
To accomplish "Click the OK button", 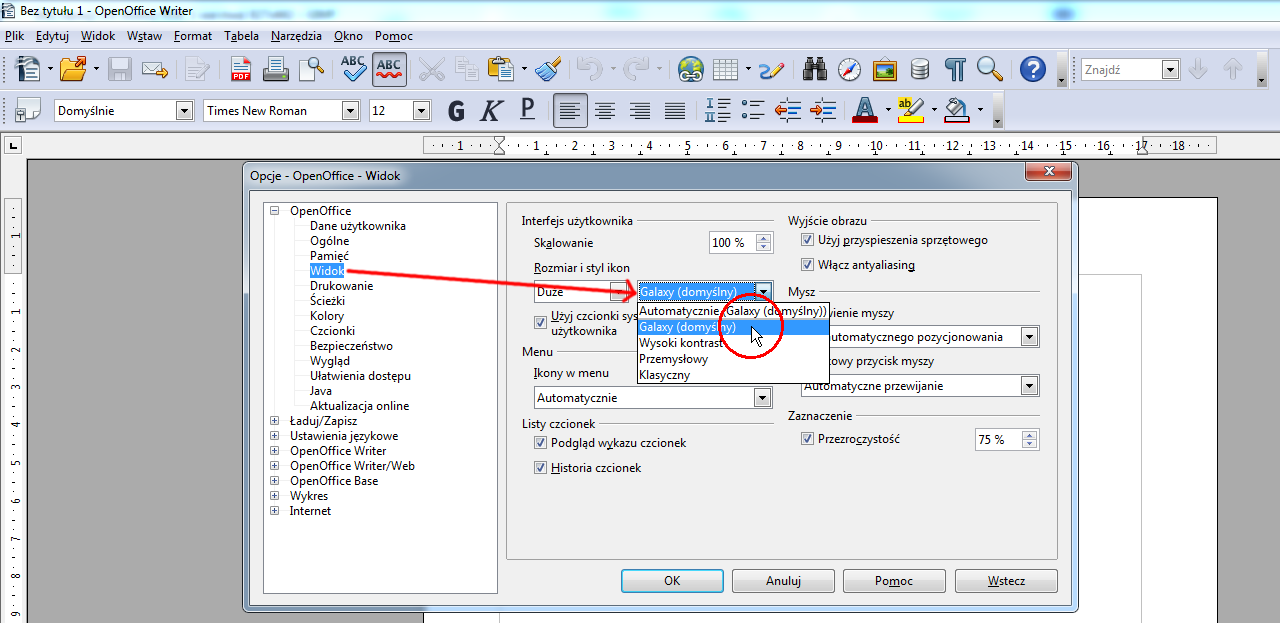I will point(672,581).
